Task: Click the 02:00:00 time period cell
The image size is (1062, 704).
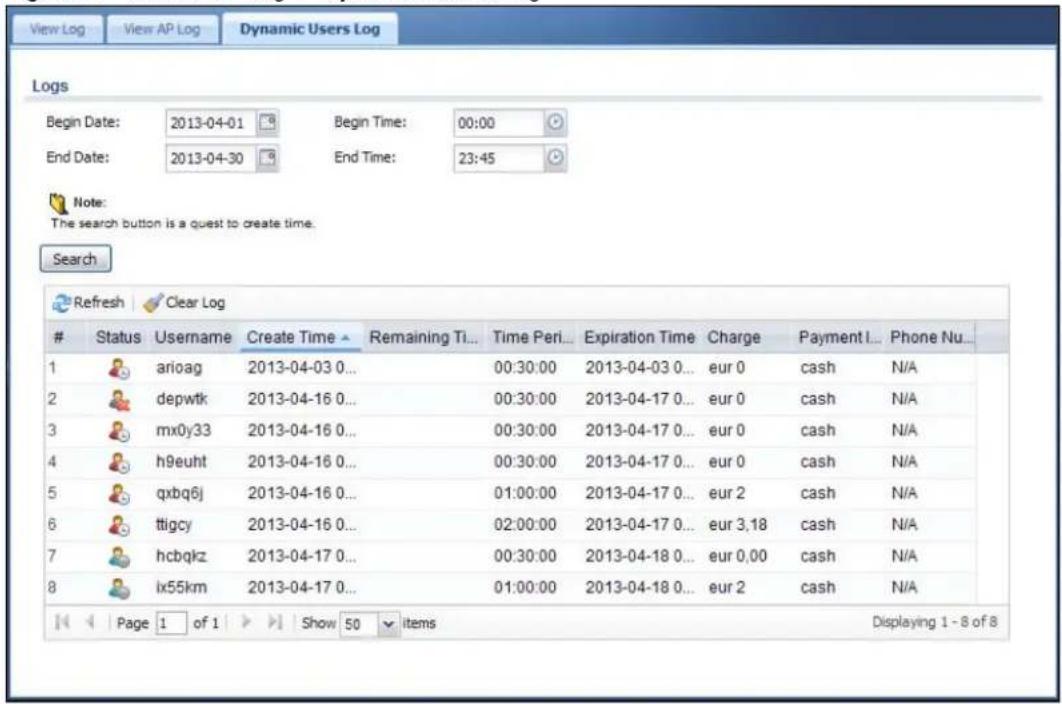Action: pyautogui.click(x=525, y=524)
